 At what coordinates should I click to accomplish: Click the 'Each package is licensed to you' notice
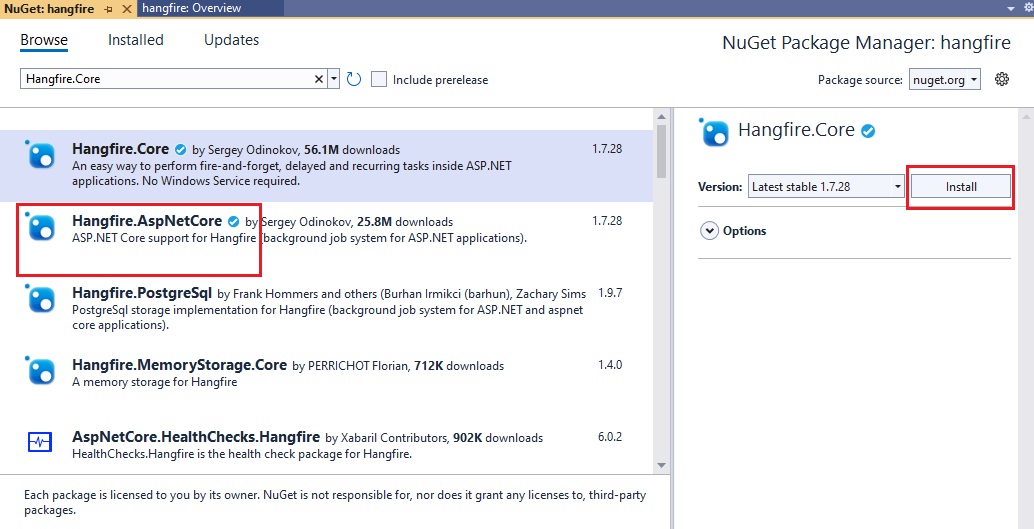(x=335, y=502)
